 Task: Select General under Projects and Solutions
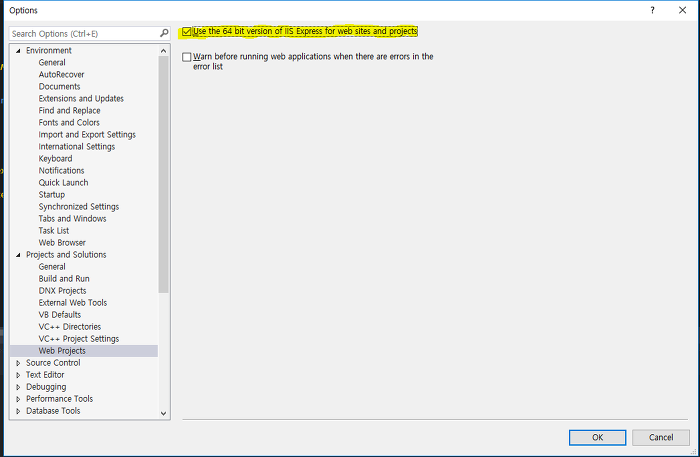pos(52,267)
